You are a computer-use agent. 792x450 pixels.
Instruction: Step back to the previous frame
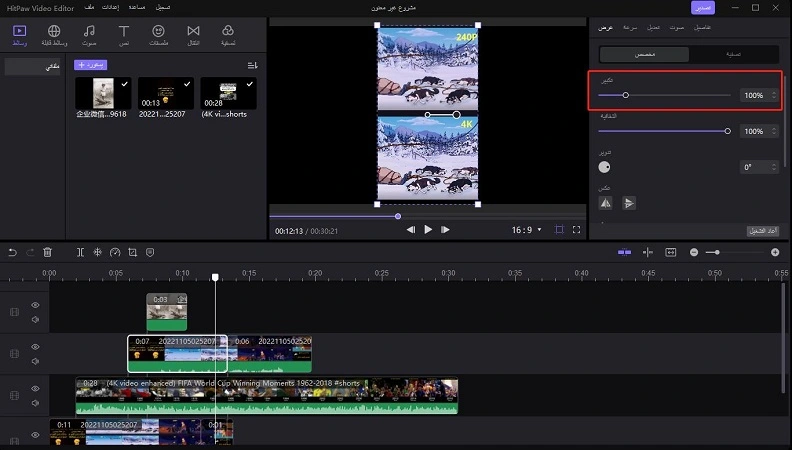[411, 229]
